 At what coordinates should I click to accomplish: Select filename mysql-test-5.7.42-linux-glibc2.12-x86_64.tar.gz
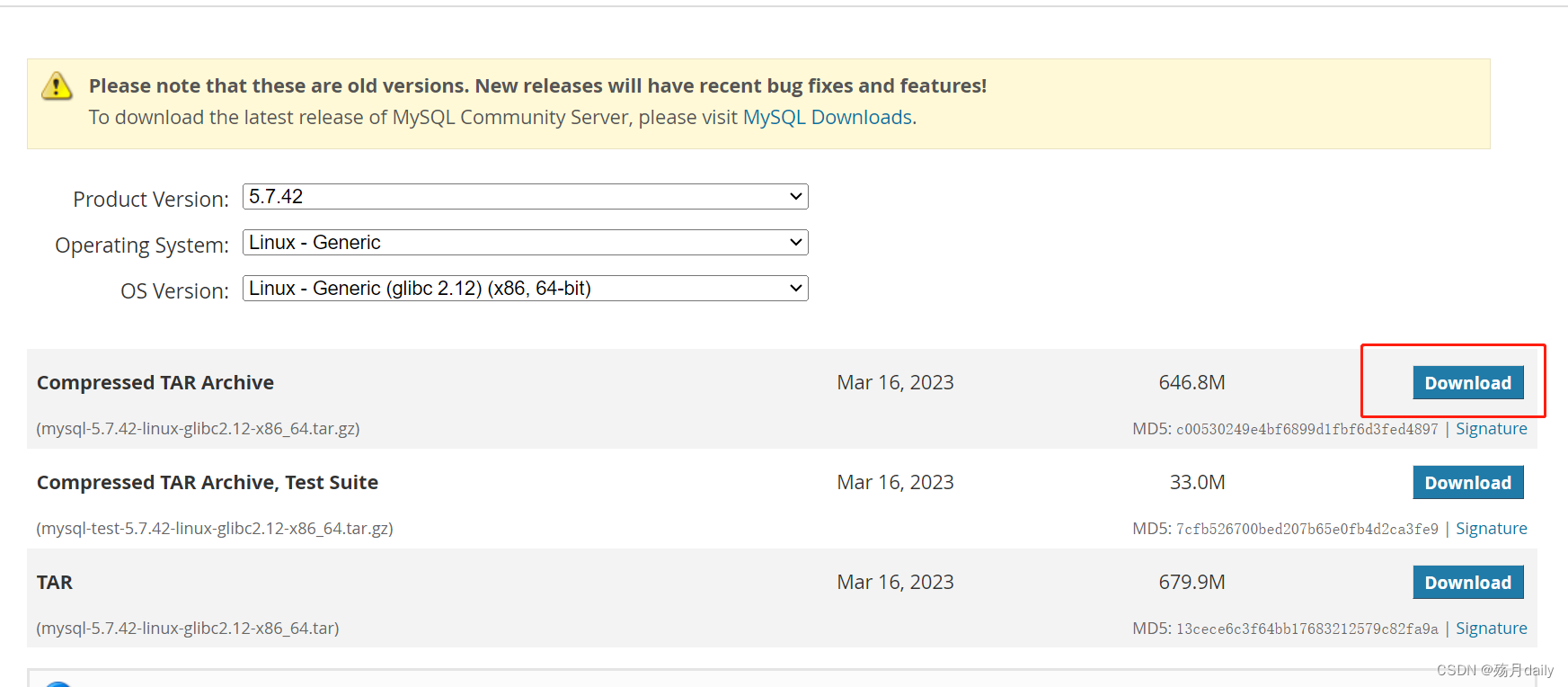pos(215,529)
